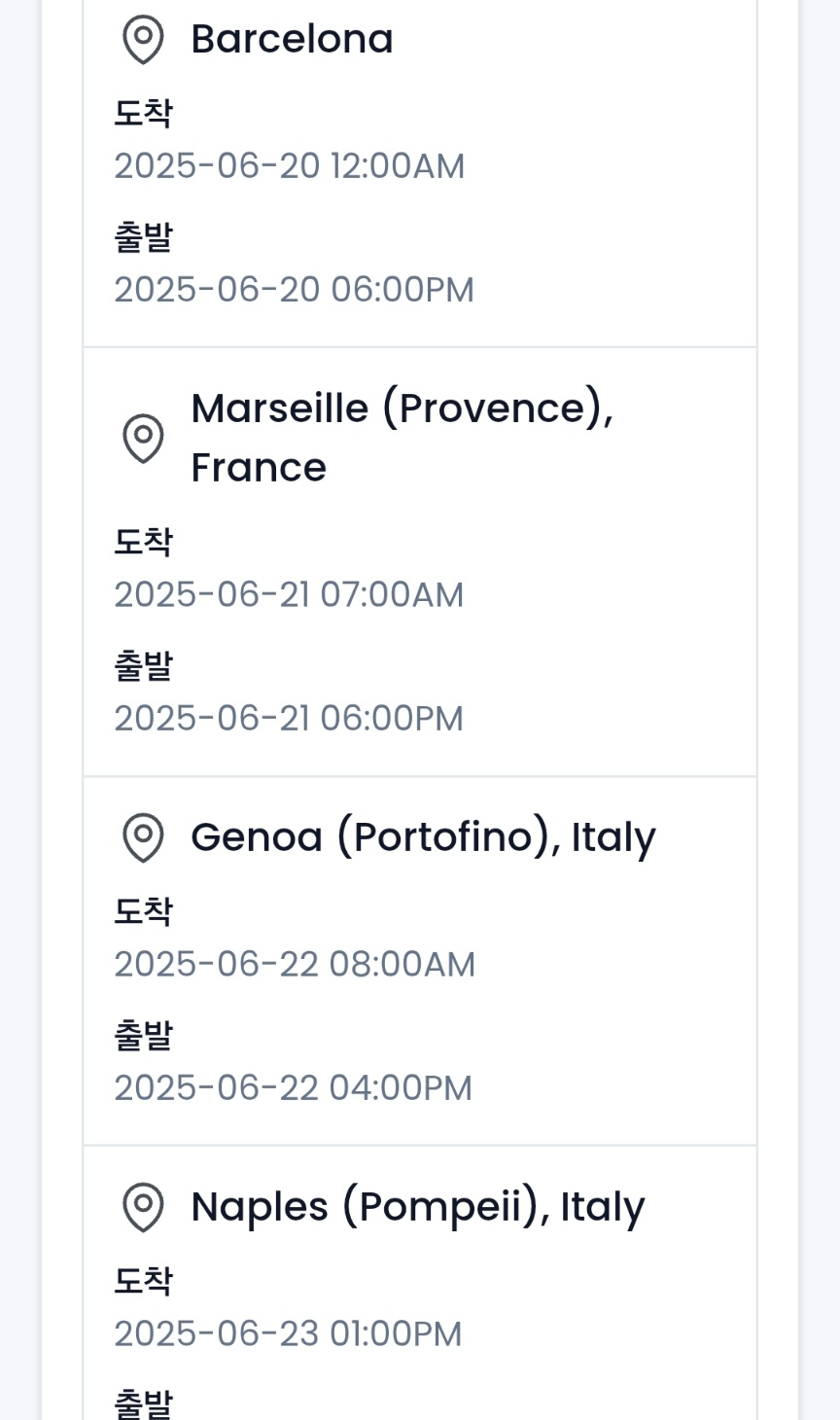Select the Naples (Pompeii), Italy heading
The height and width of the screenshot is (1420, 840).
[418, 1207]
